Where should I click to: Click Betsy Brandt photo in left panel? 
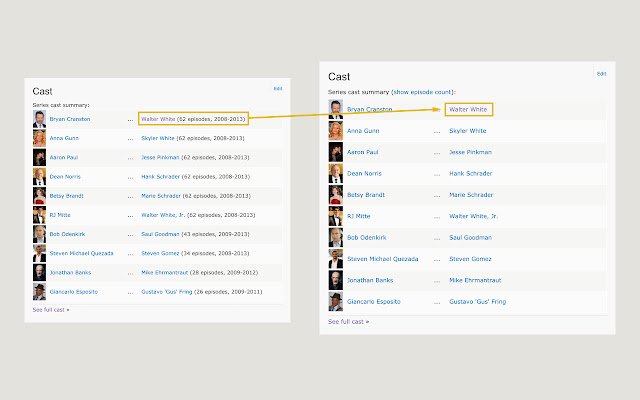coord(39,196)
